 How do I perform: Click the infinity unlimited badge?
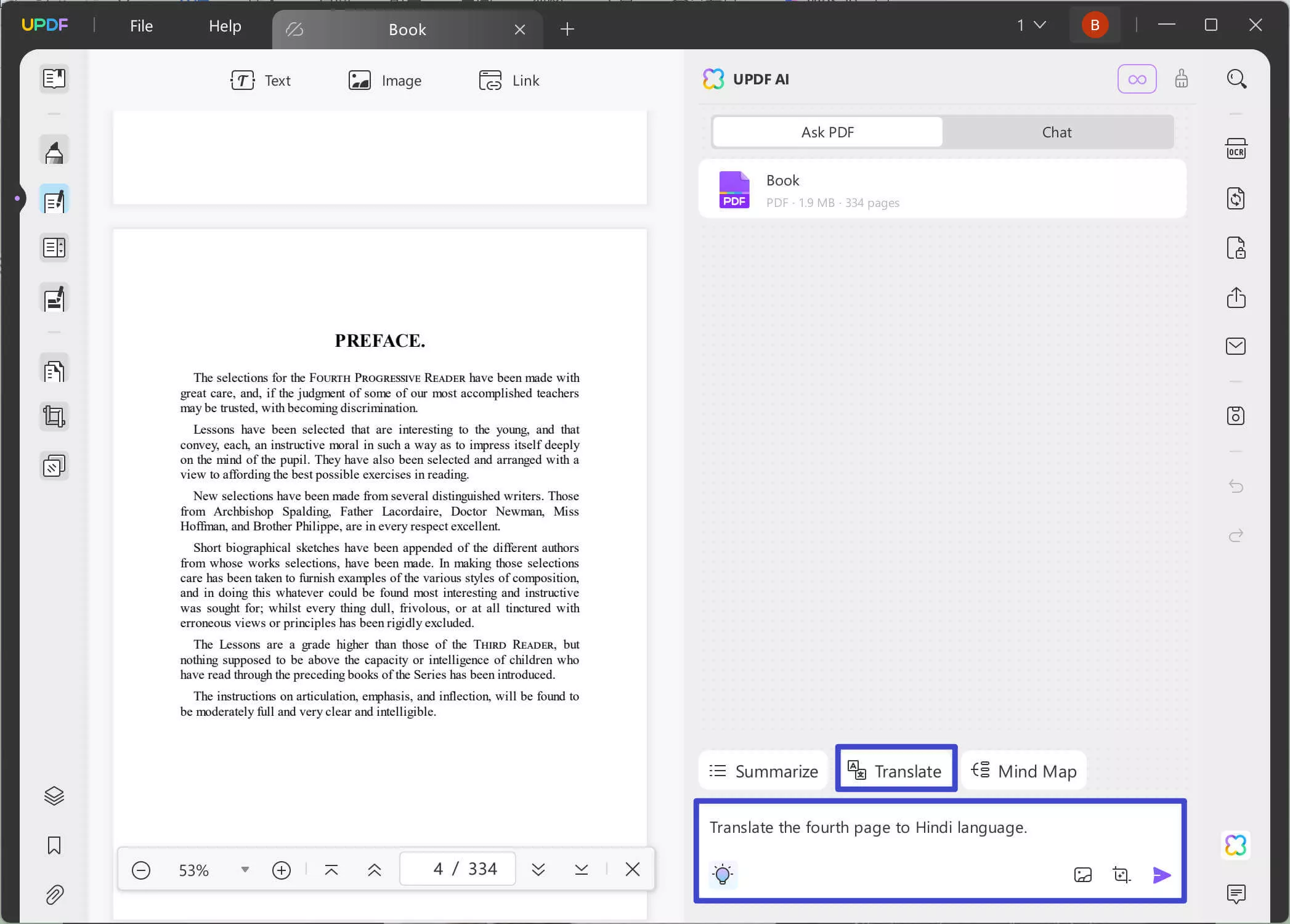point(1137,79)
